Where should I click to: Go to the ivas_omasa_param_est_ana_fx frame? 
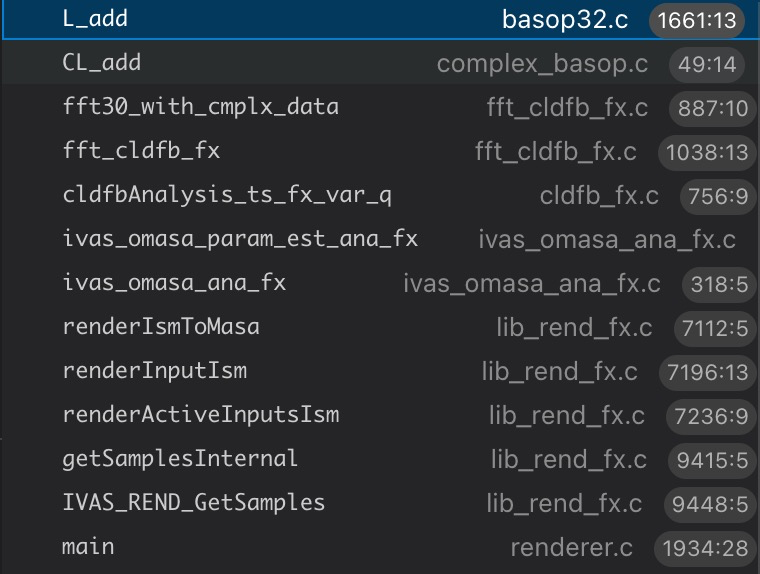click(x=240, y=239)
